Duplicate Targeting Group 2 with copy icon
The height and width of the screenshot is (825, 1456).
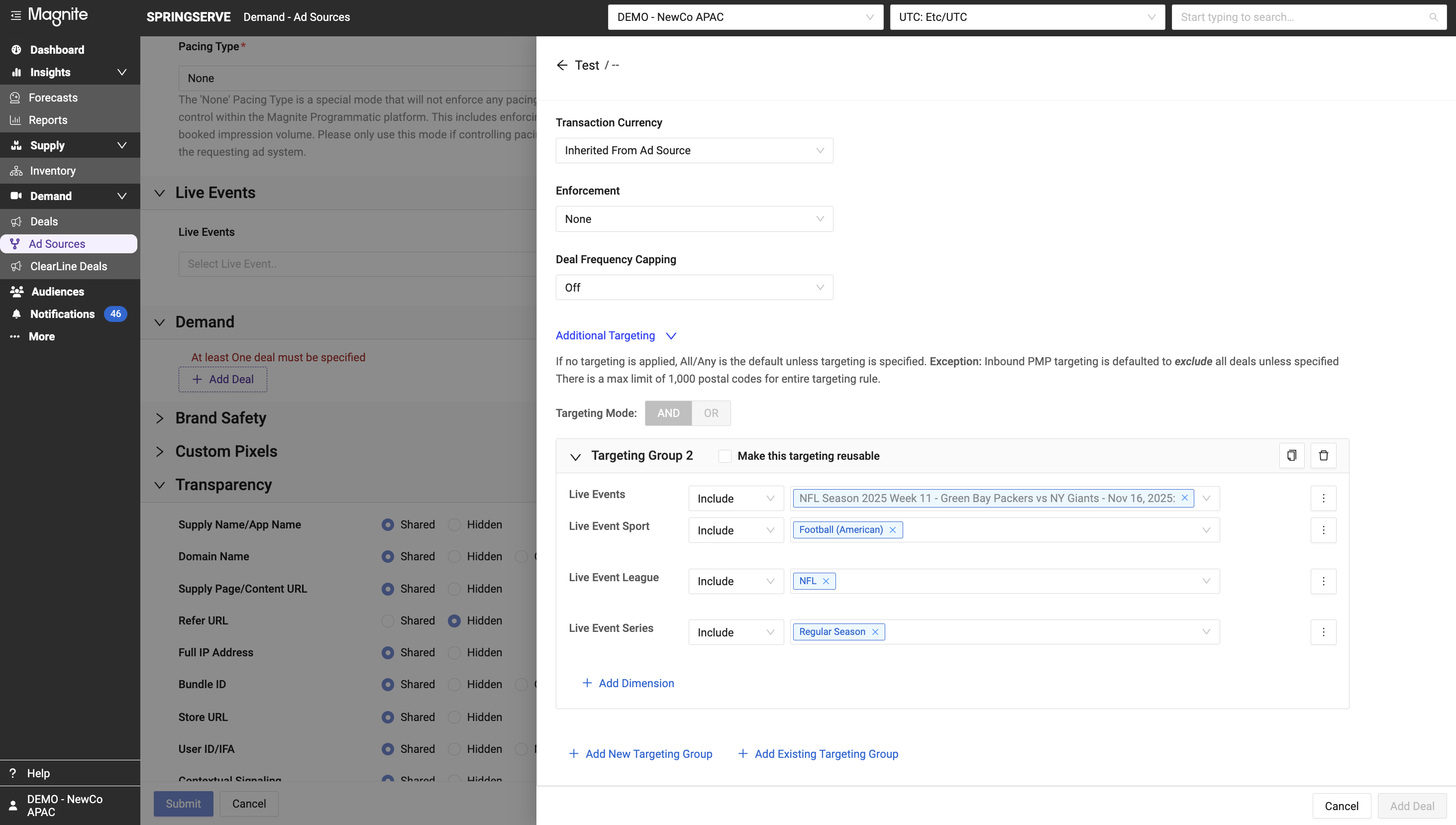tap(1291, 456)
